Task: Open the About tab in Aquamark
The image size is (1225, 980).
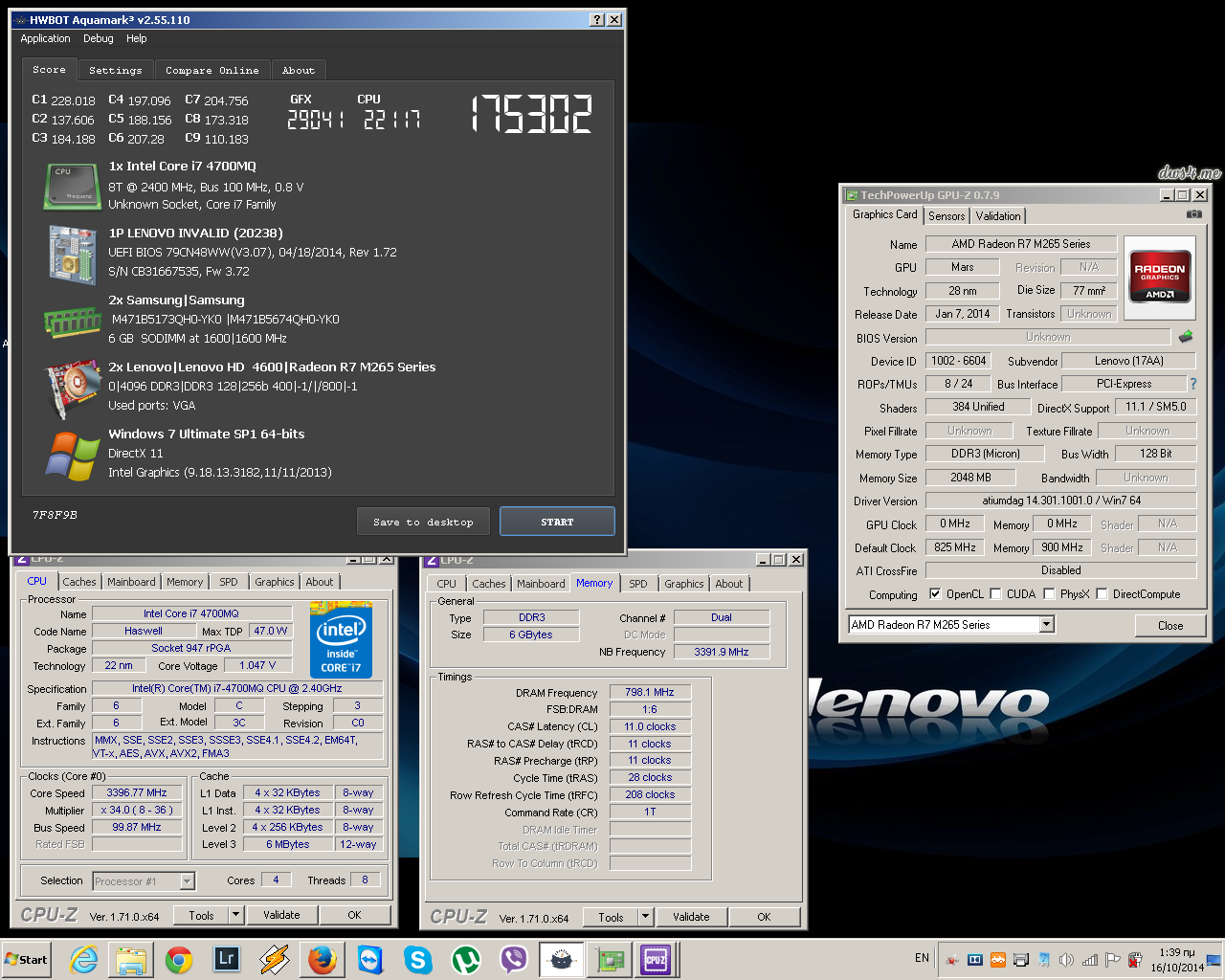Action: click(298, 70)
